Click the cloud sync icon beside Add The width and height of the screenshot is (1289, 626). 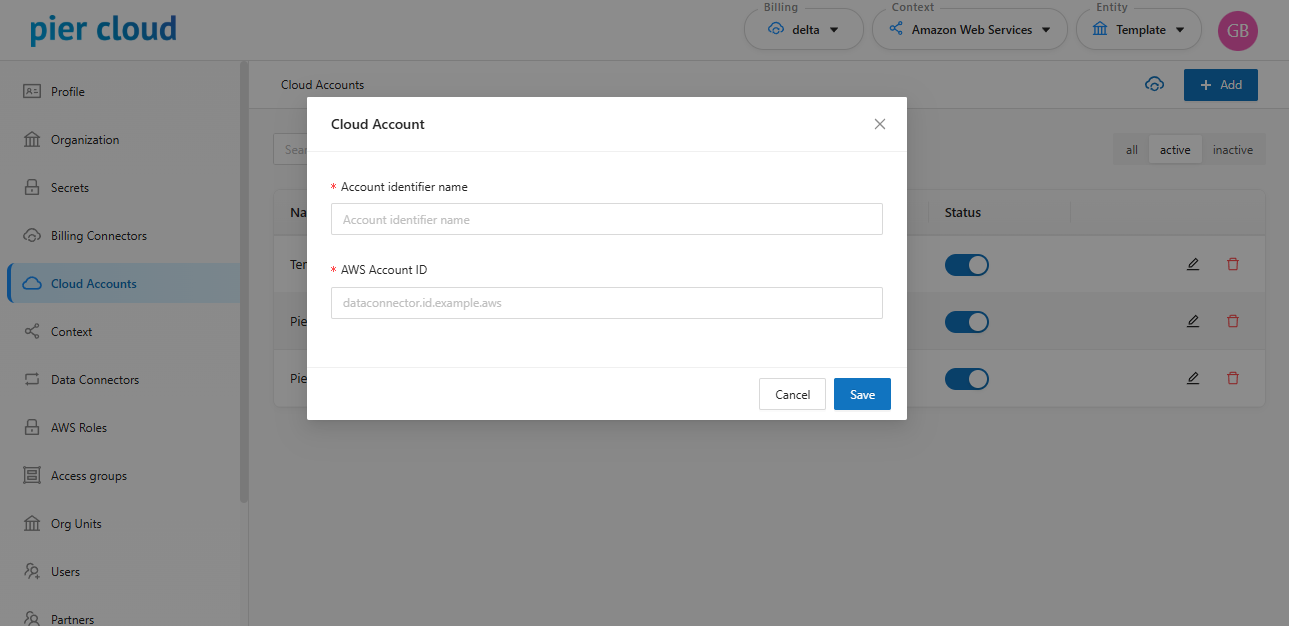point(1154,85)
